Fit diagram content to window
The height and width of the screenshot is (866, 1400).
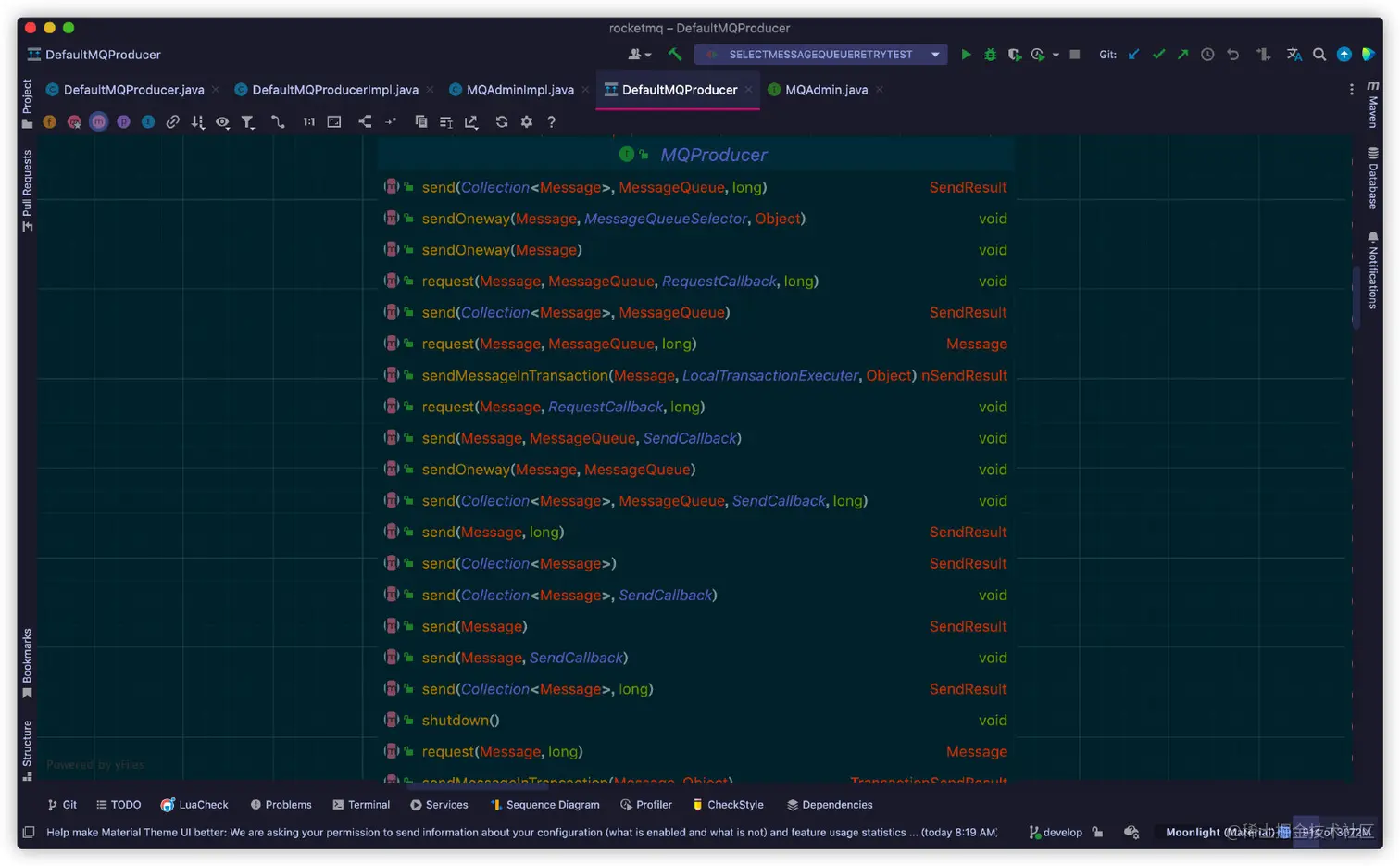334,121
